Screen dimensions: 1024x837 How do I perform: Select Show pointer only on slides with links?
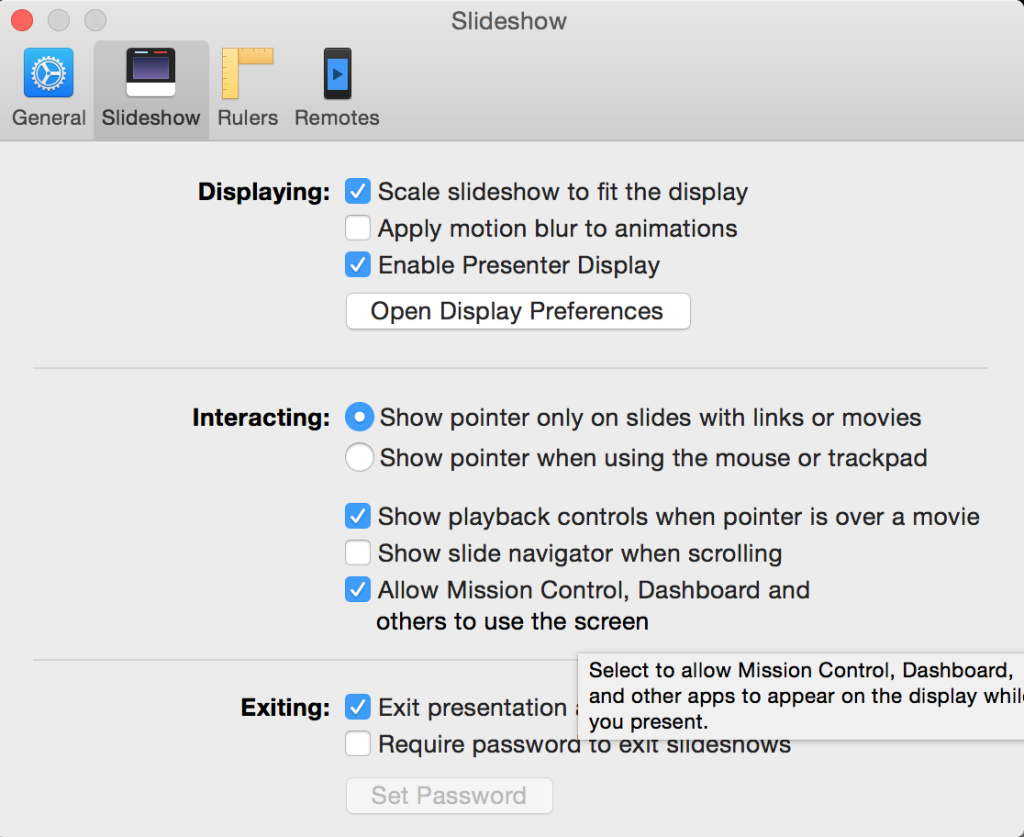pos(359,417)
